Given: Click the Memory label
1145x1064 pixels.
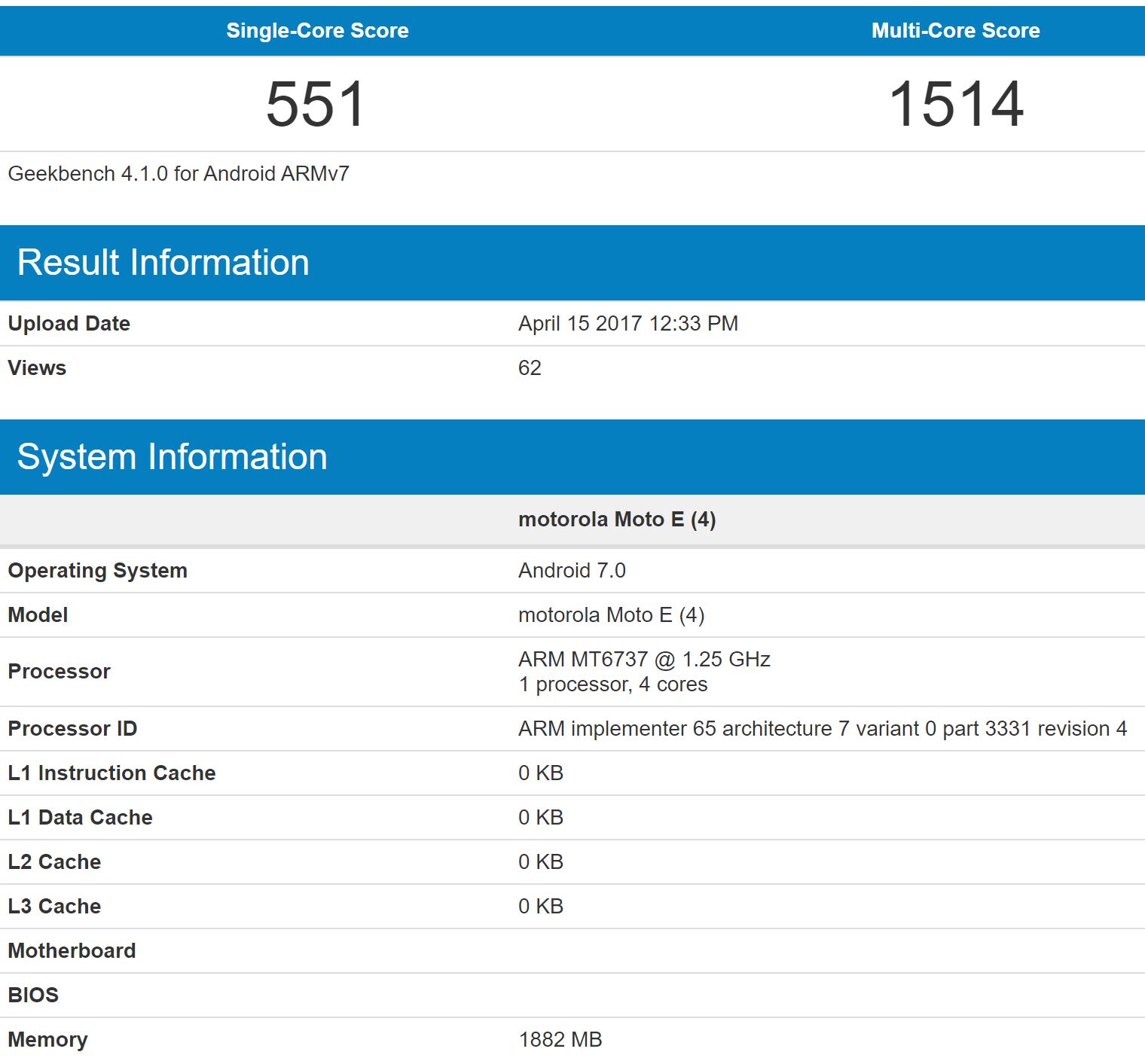Looking at the screenshot, I should pyautogui.click(x=47, y=1040).
